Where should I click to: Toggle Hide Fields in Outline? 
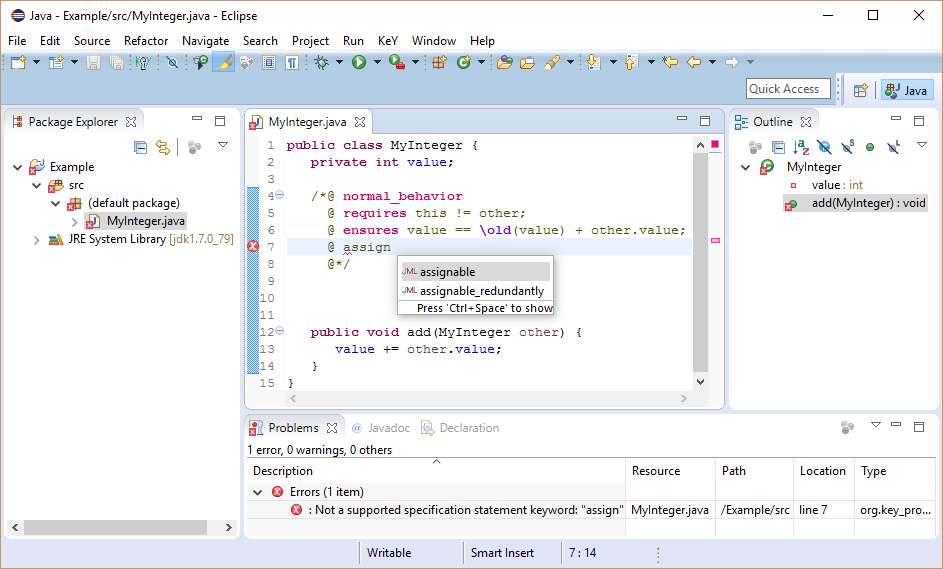tap(824, 147)
